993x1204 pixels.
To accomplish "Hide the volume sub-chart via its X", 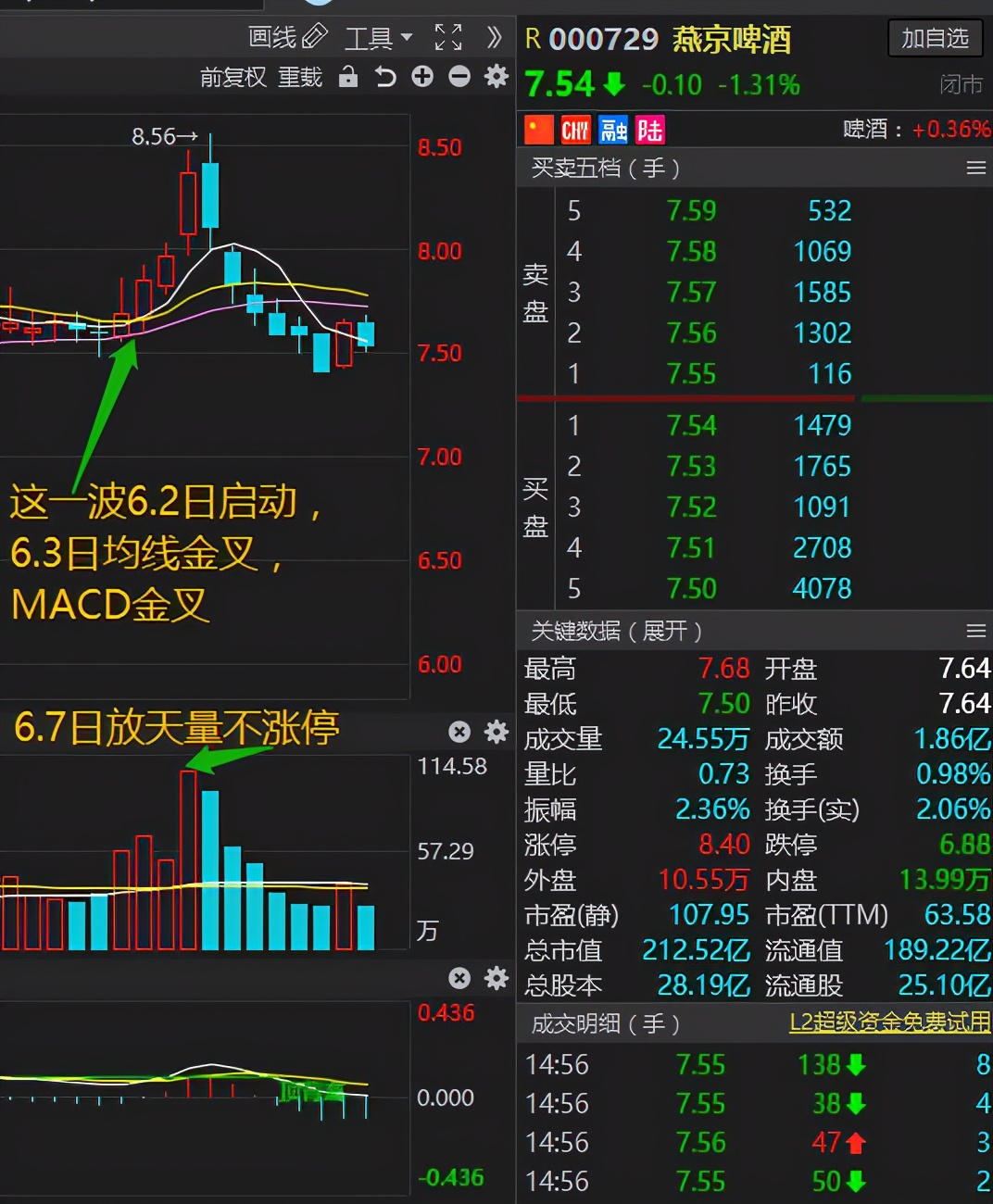I will pyautogui.click(x=459, y=732).
